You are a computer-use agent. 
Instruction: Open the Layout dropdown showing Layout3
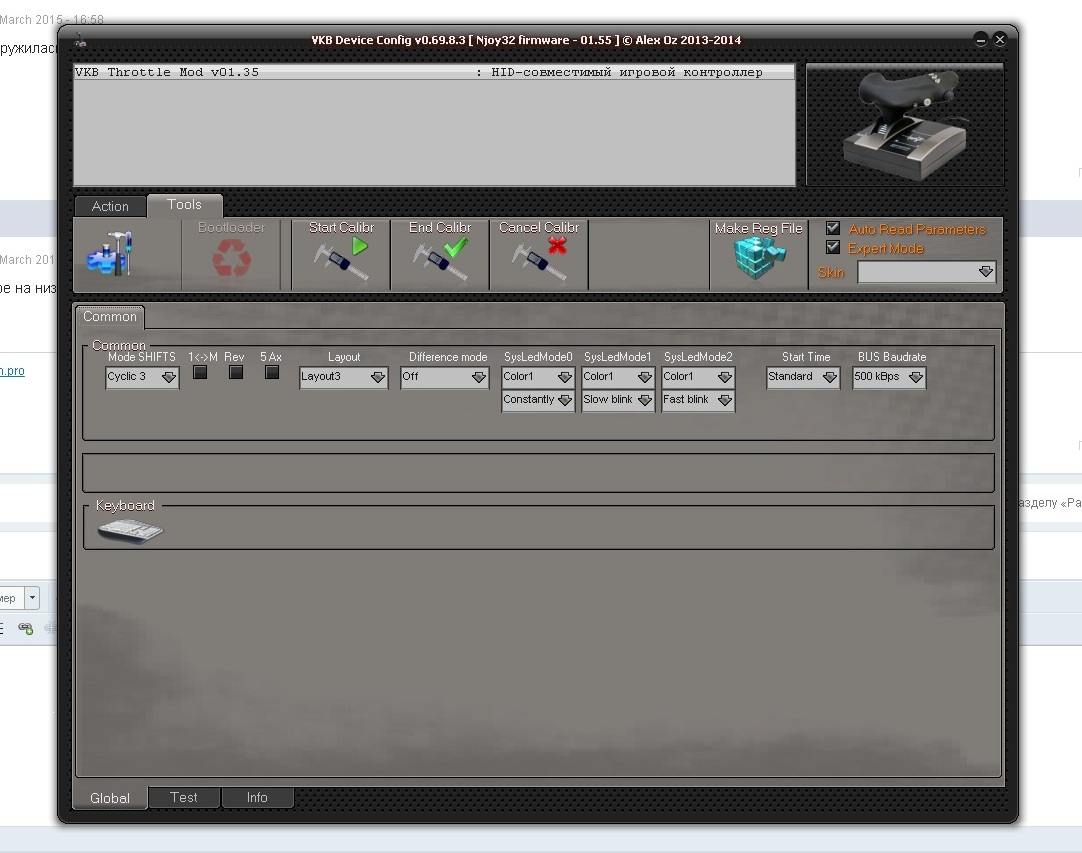click(x=343, y=377)
